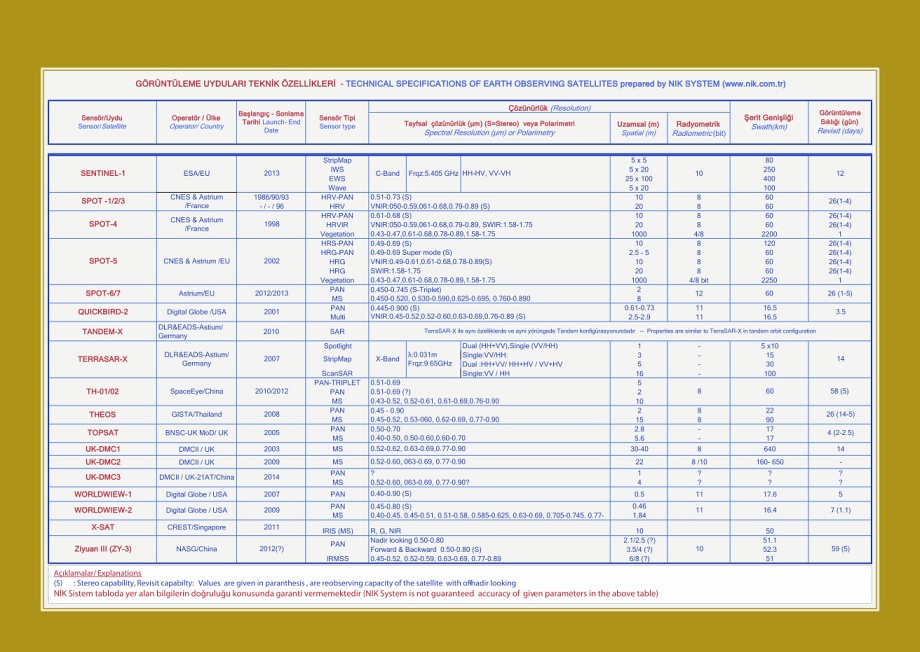The image size is (920, 652).
Task: Click the UK-DMC1 satellite name
Action: click(x=103, y=449)
